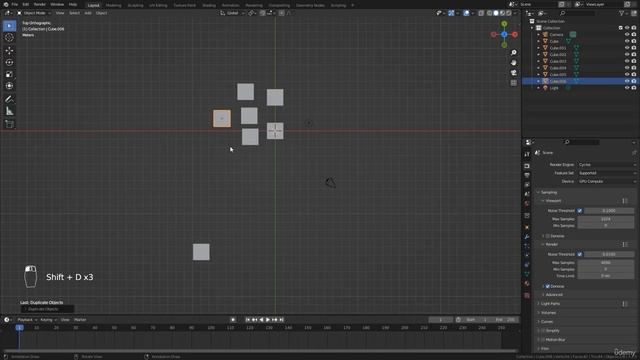Open the Material properties tab
This screenshot has width=640, height=360.
[527, 283]
